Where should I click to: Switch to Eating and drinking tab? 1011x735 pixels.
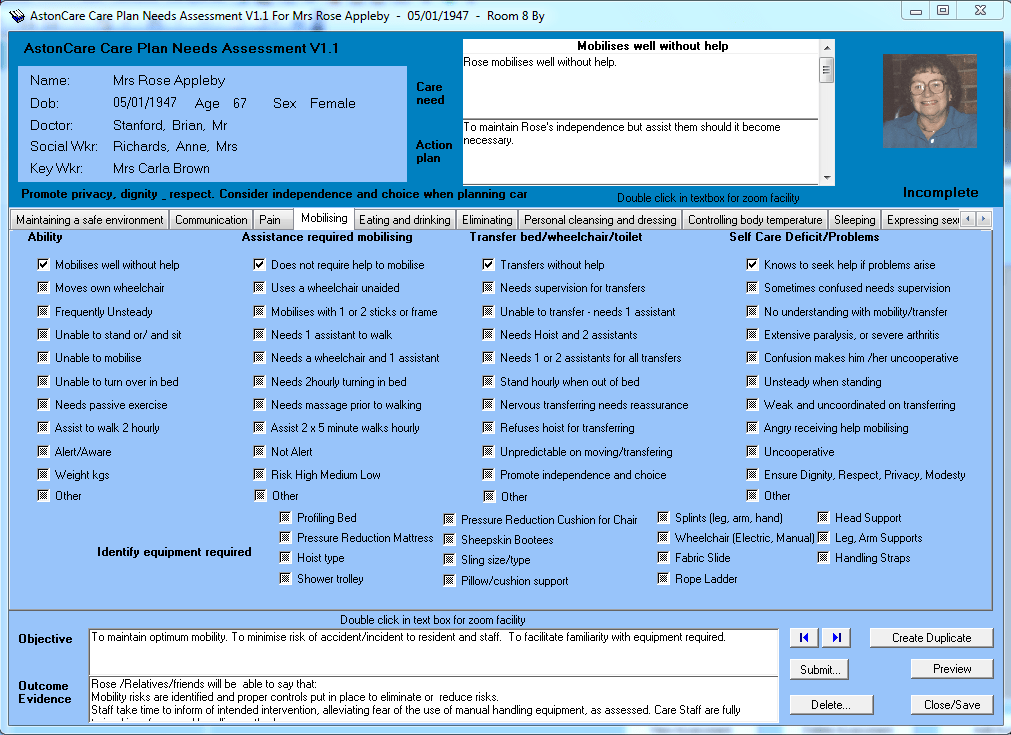[405, 220]
